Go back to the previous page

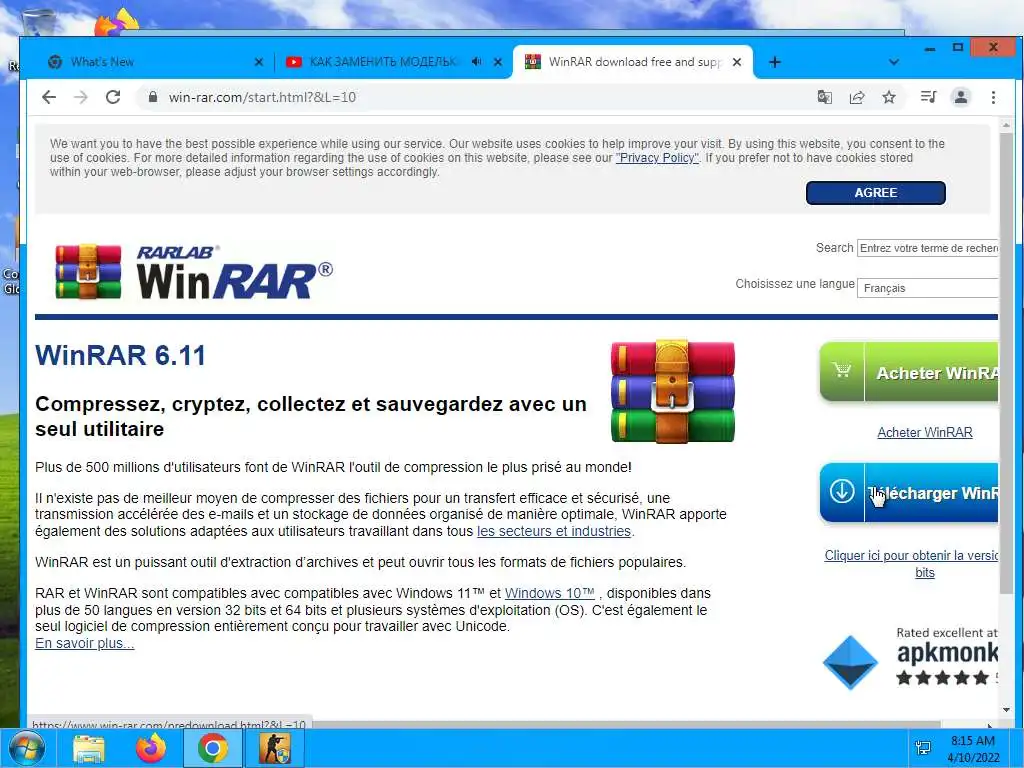tap(49, 97)
